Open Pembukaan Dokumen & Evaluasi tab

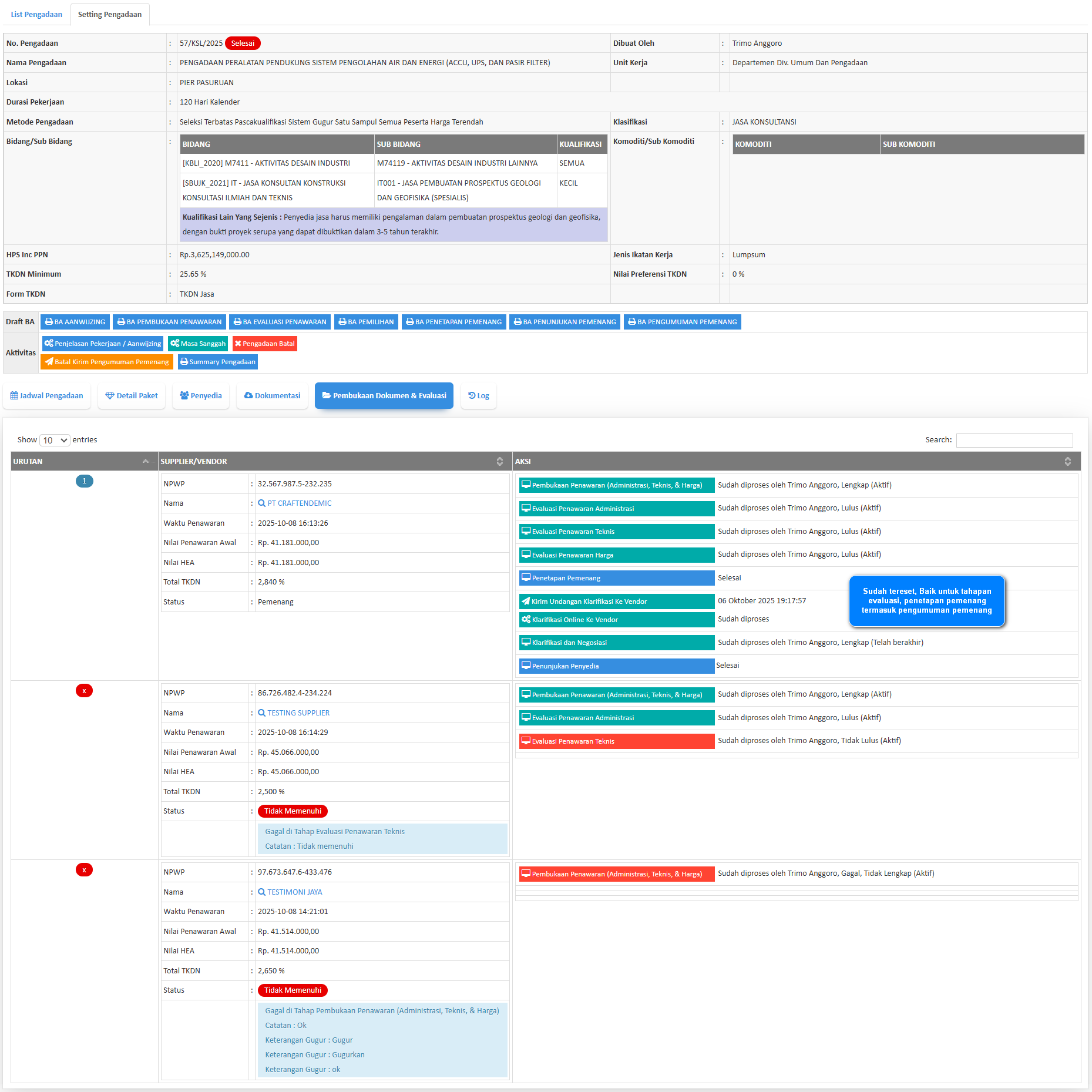[384, 396]
